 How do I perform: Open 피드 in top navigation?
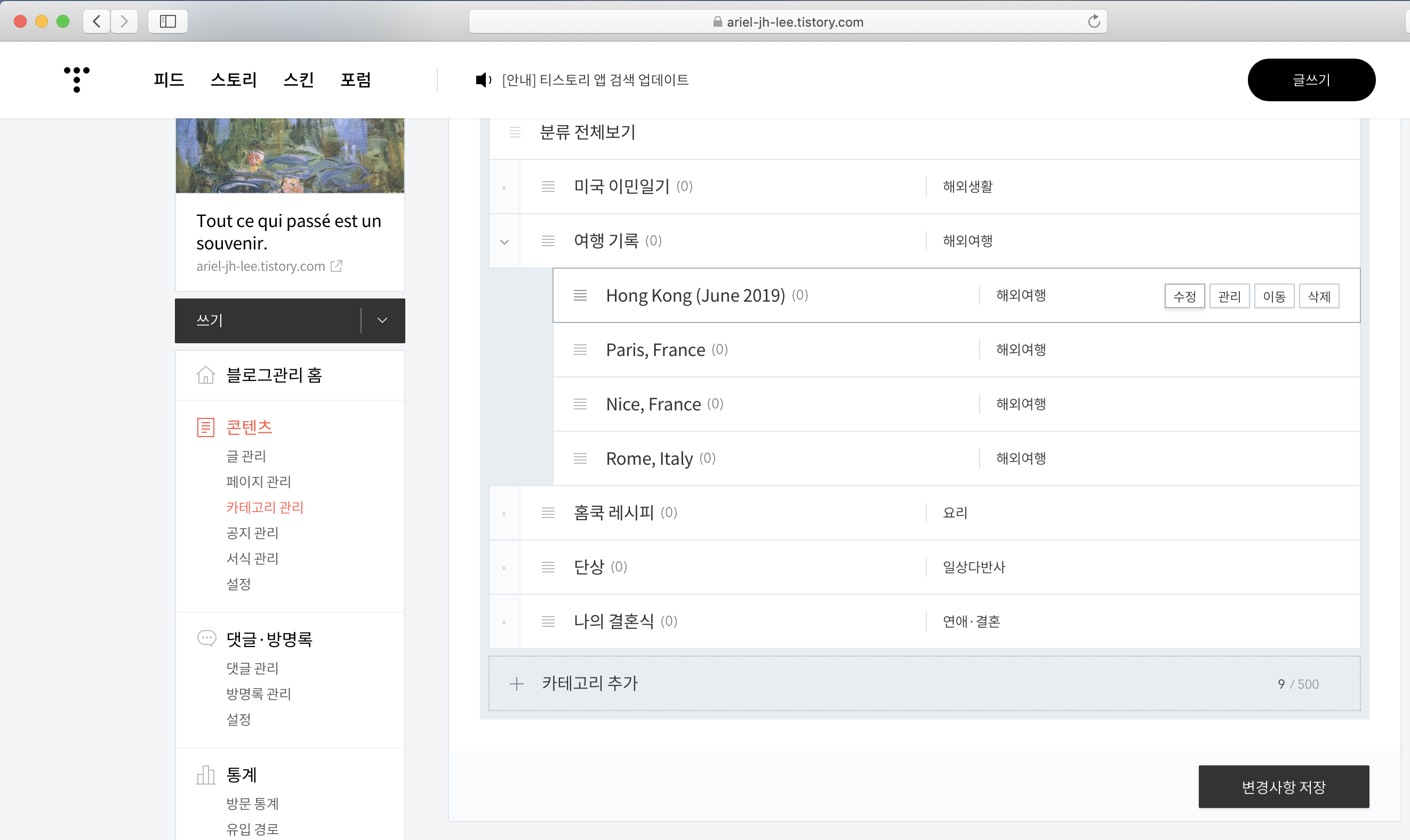(x=169, y=80)
